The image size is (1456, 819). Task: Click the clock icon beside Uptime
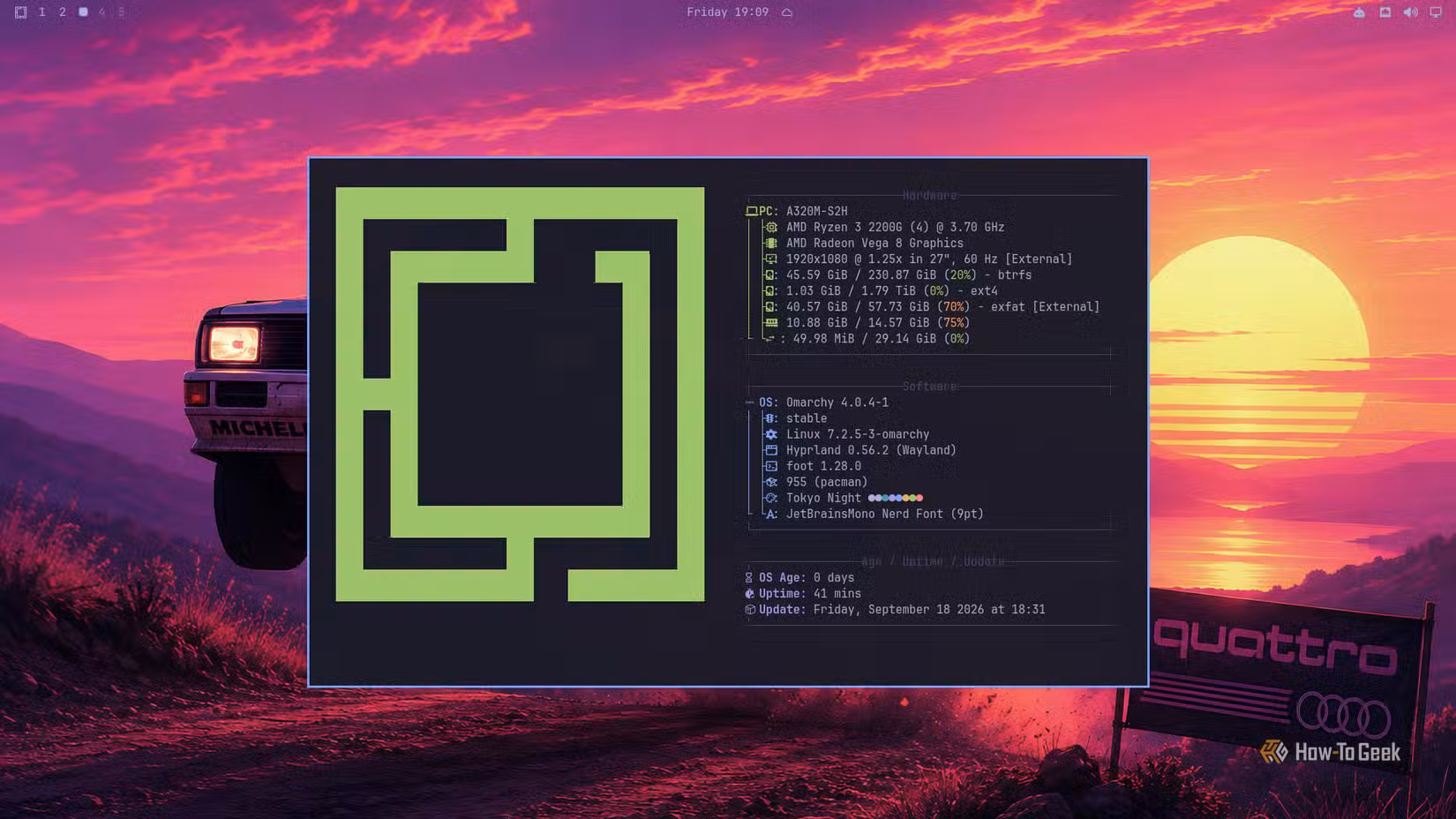pos(750,593)
